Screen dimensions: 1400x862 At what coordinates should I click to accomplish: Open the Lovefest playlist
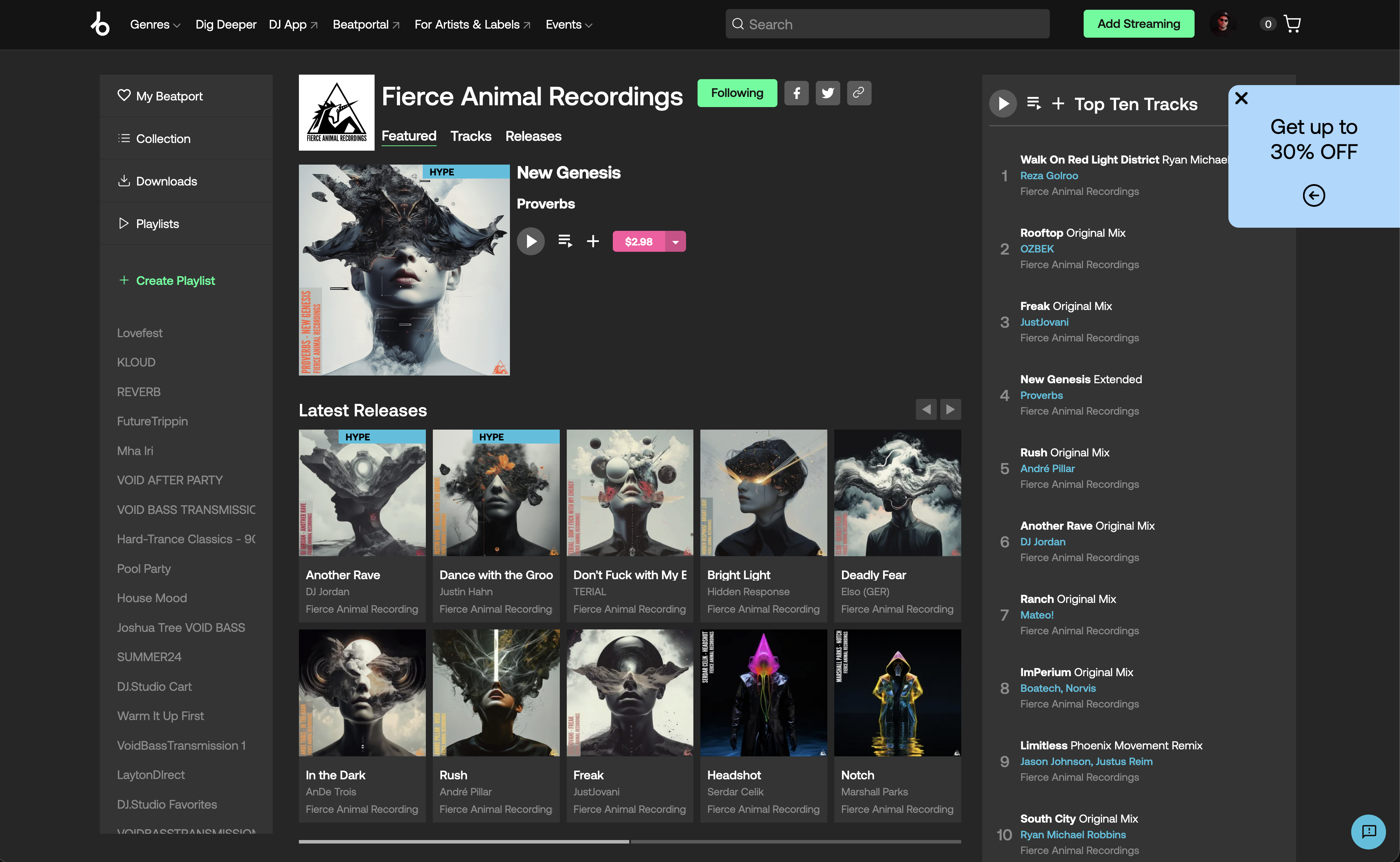coord(139,333)
